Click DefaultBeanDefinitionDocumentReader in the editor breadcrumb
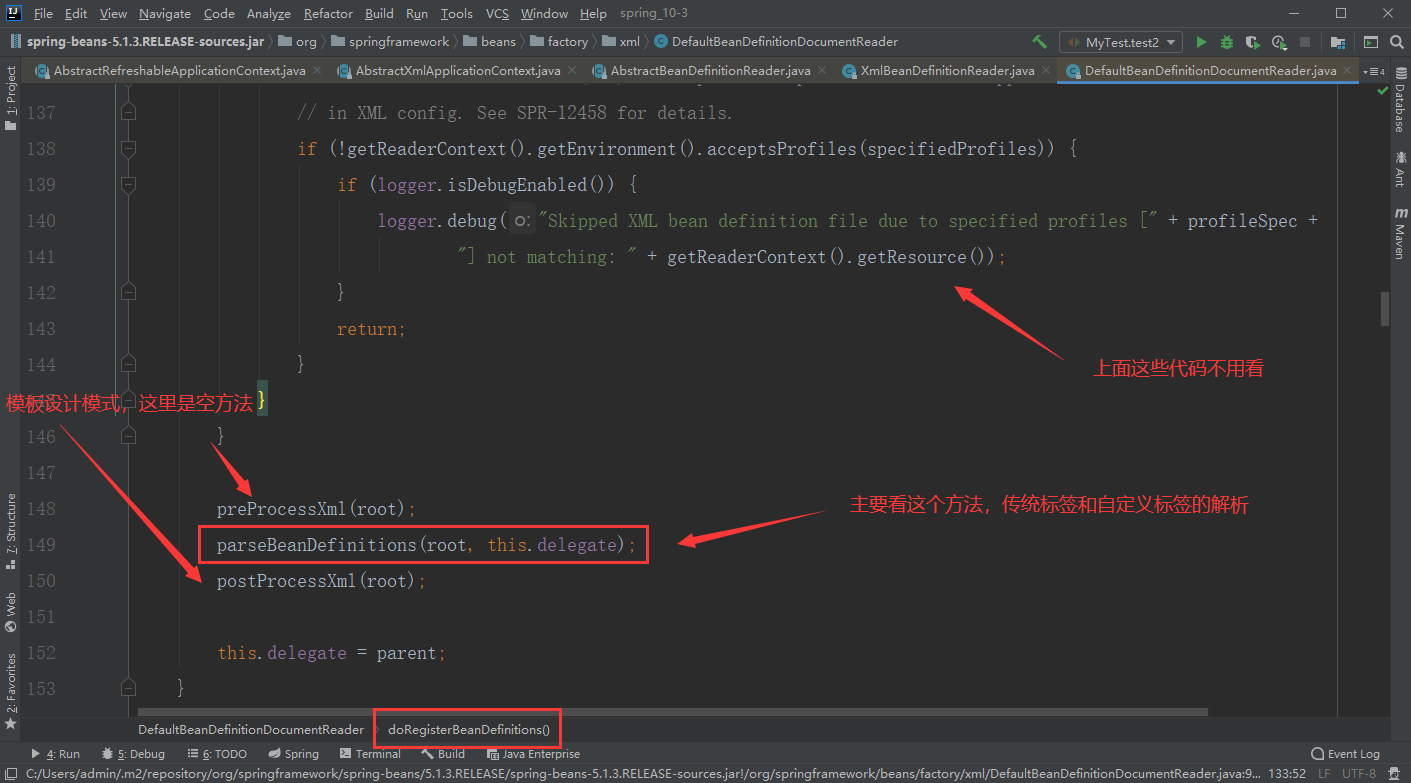Screen dimensions: 1411x783 click(x=251, y=730)
